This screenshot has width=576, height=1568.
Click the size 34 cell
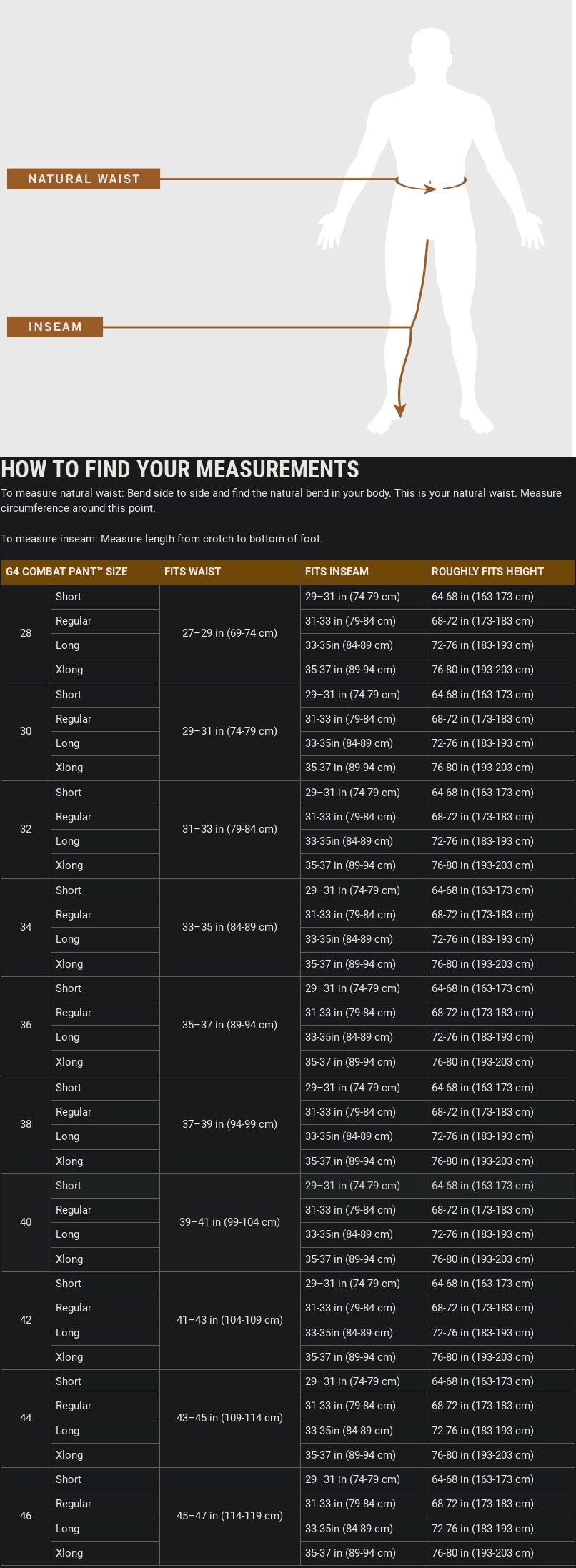pyautogui.click(x=26, y=927)
